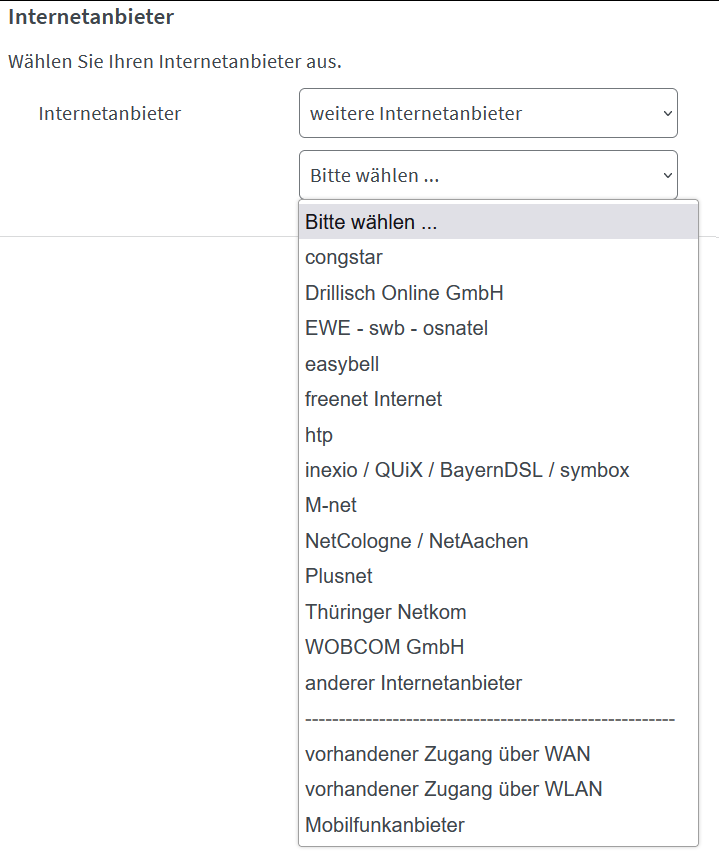Click the 'Internetanbieter' section heading
Viewport: 719px width, 858px height.
91,16
